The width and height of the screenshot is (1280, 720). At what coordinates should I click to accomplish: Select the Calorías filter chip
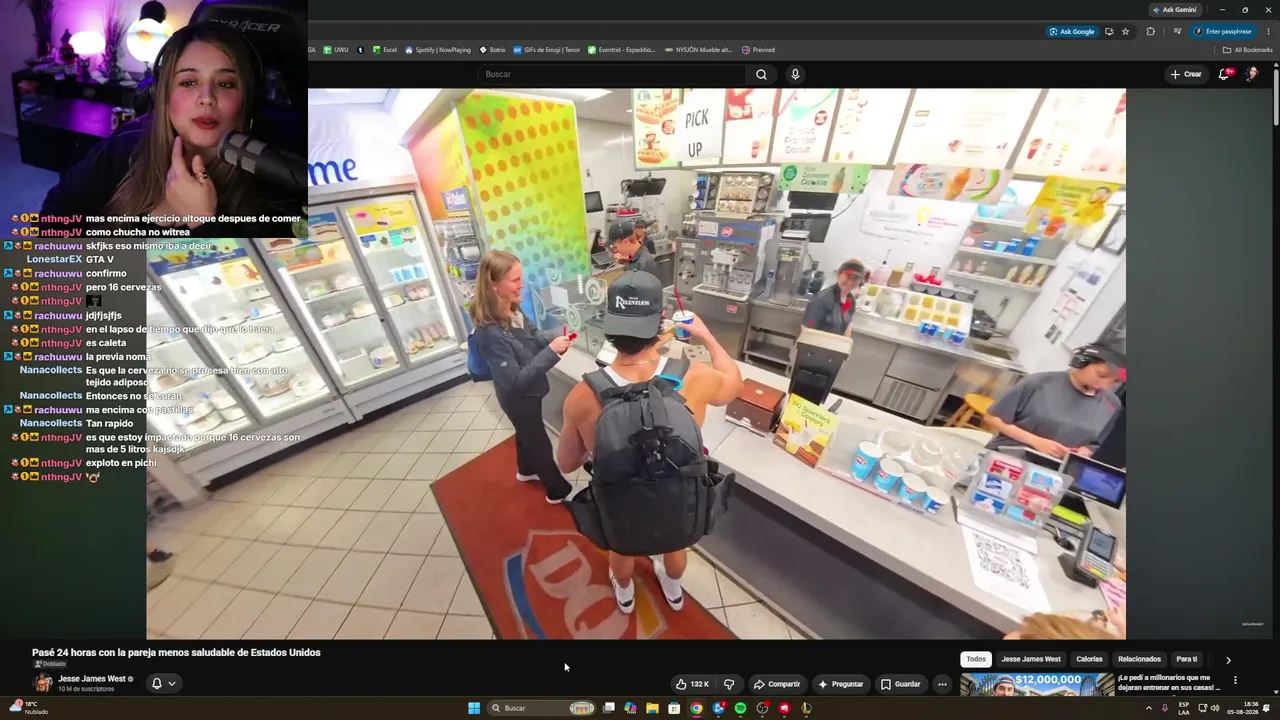tap(1089, 659)
